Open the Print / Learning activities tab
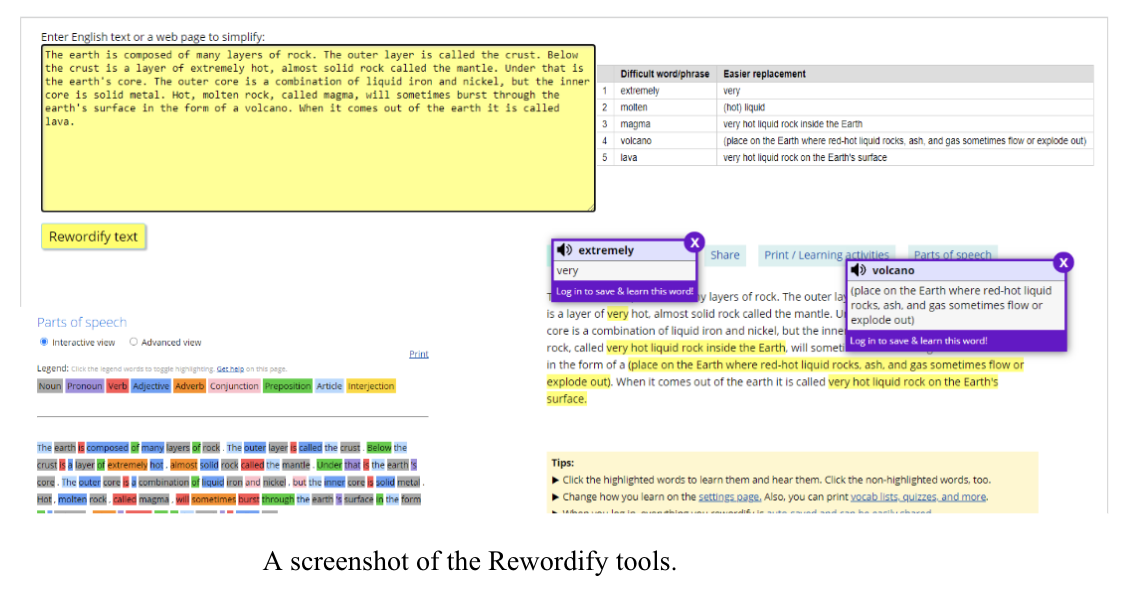 click(x=826, y=255)
